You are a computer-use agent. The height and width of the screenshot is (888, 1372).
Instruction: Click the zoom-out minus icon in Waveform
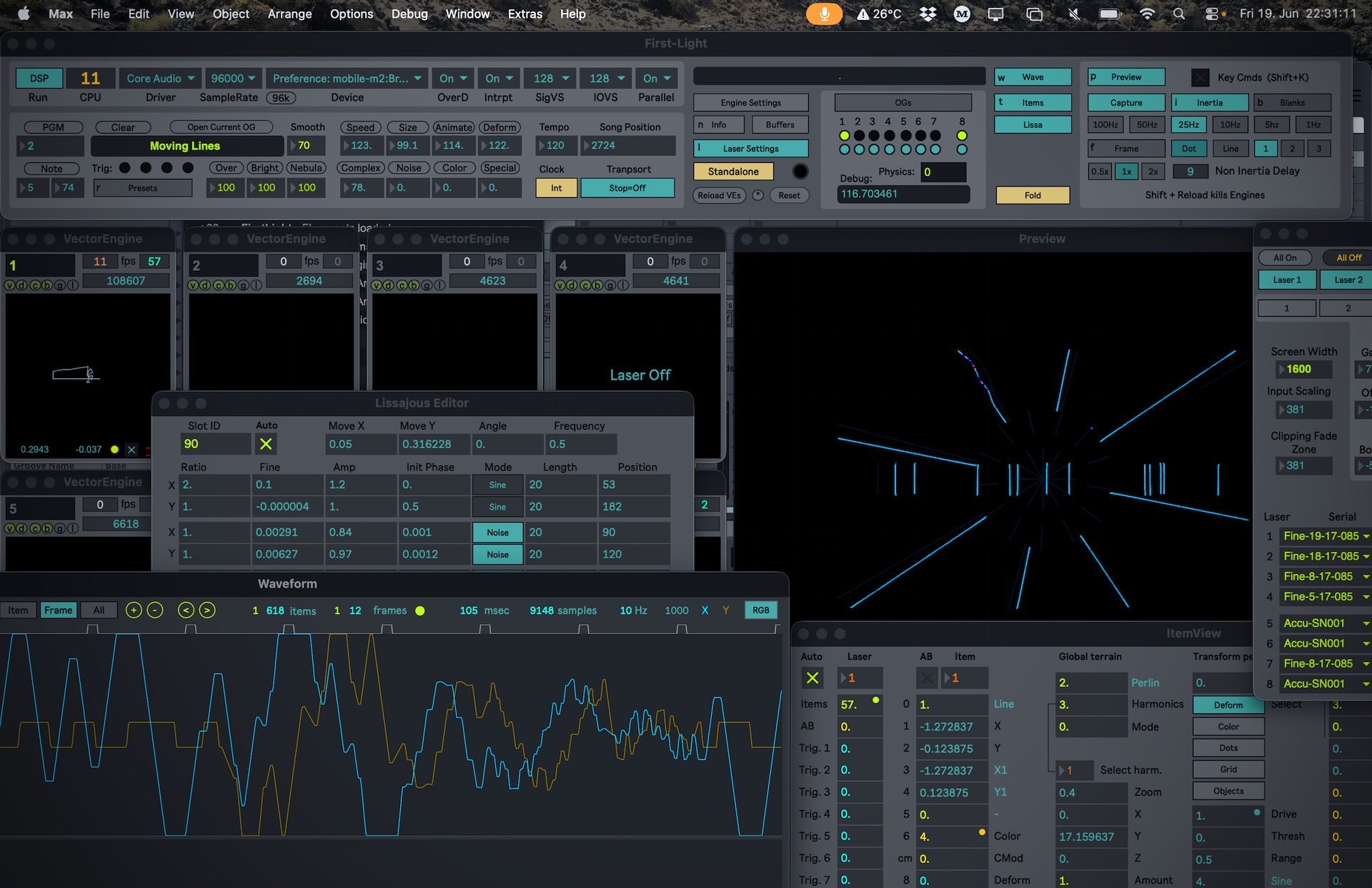155,610
